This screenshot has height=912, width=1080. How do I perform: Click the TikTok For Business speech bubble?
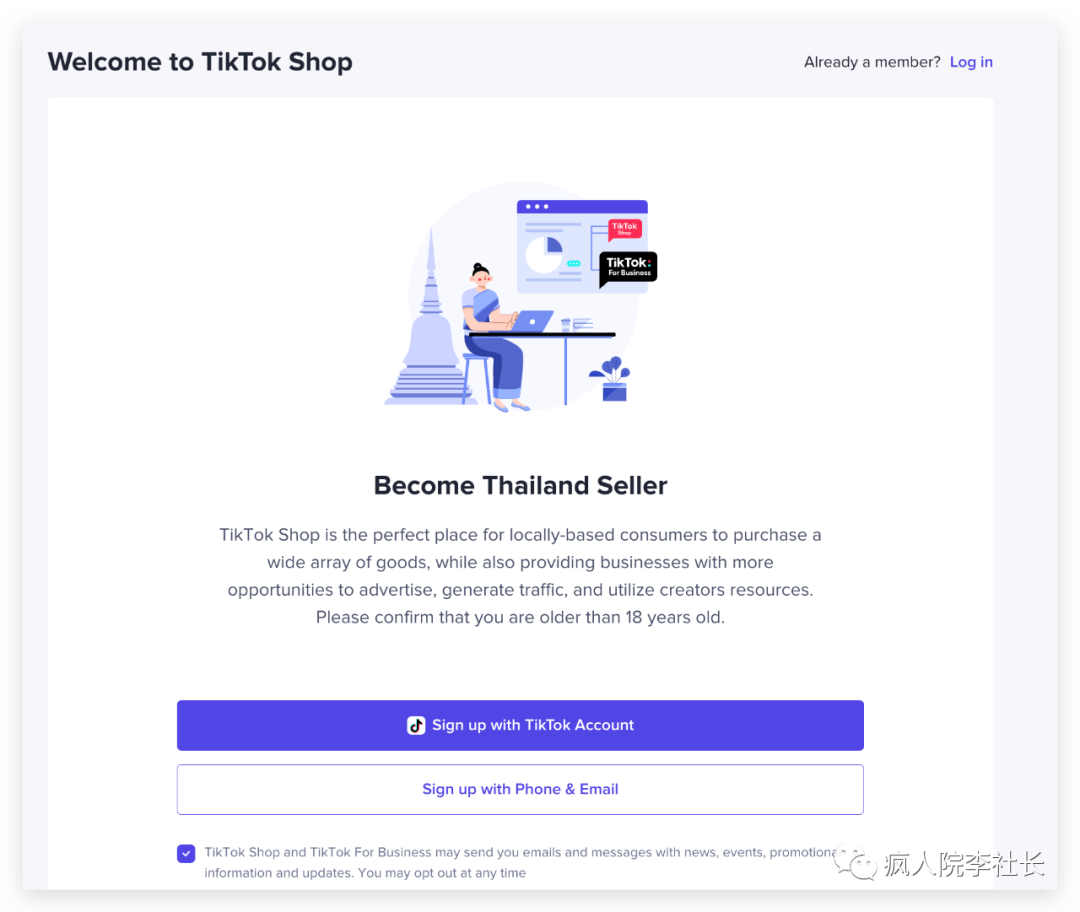click(627, 268)
